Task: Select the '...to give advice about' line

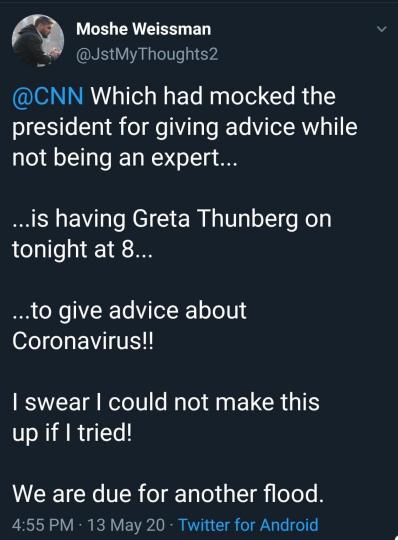Action: pyautogui.click(x=129, y=310)
